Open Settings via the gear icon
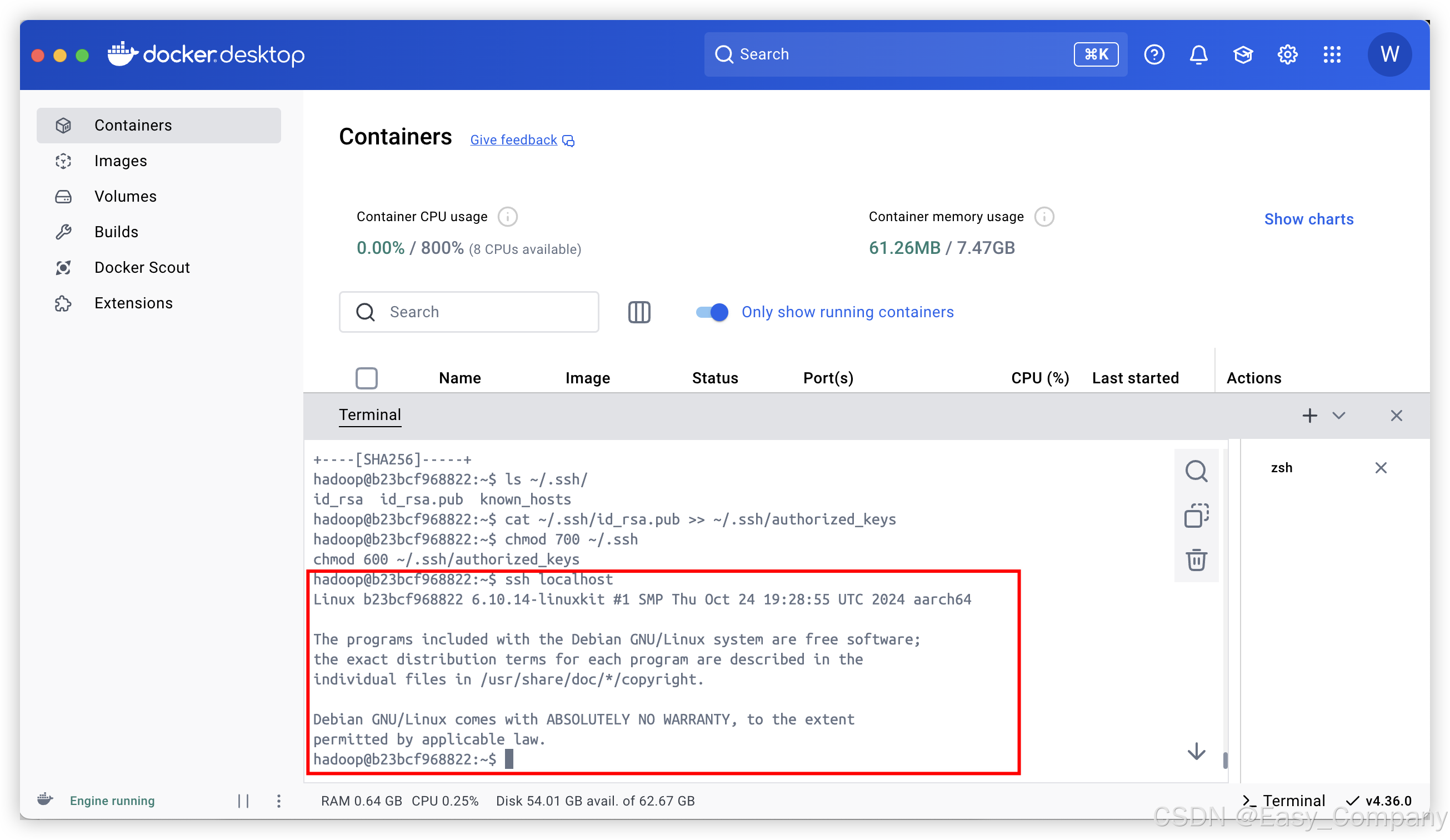Screen dimensions: 1450x840 coord(1287,54)
